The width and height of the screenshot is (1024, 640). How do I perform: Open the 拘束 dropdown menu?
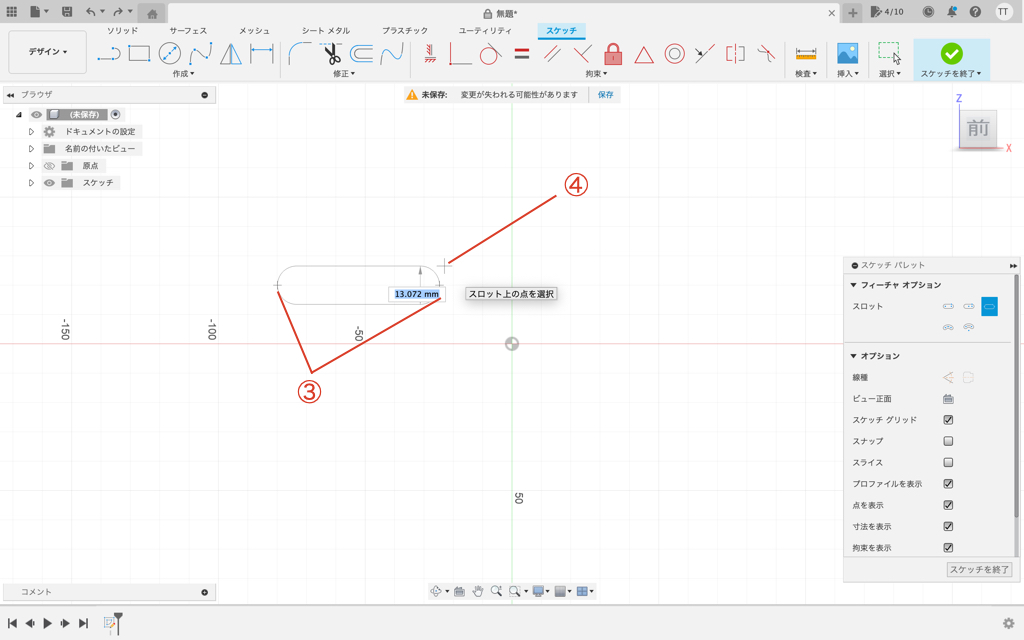tap(596, 74)
